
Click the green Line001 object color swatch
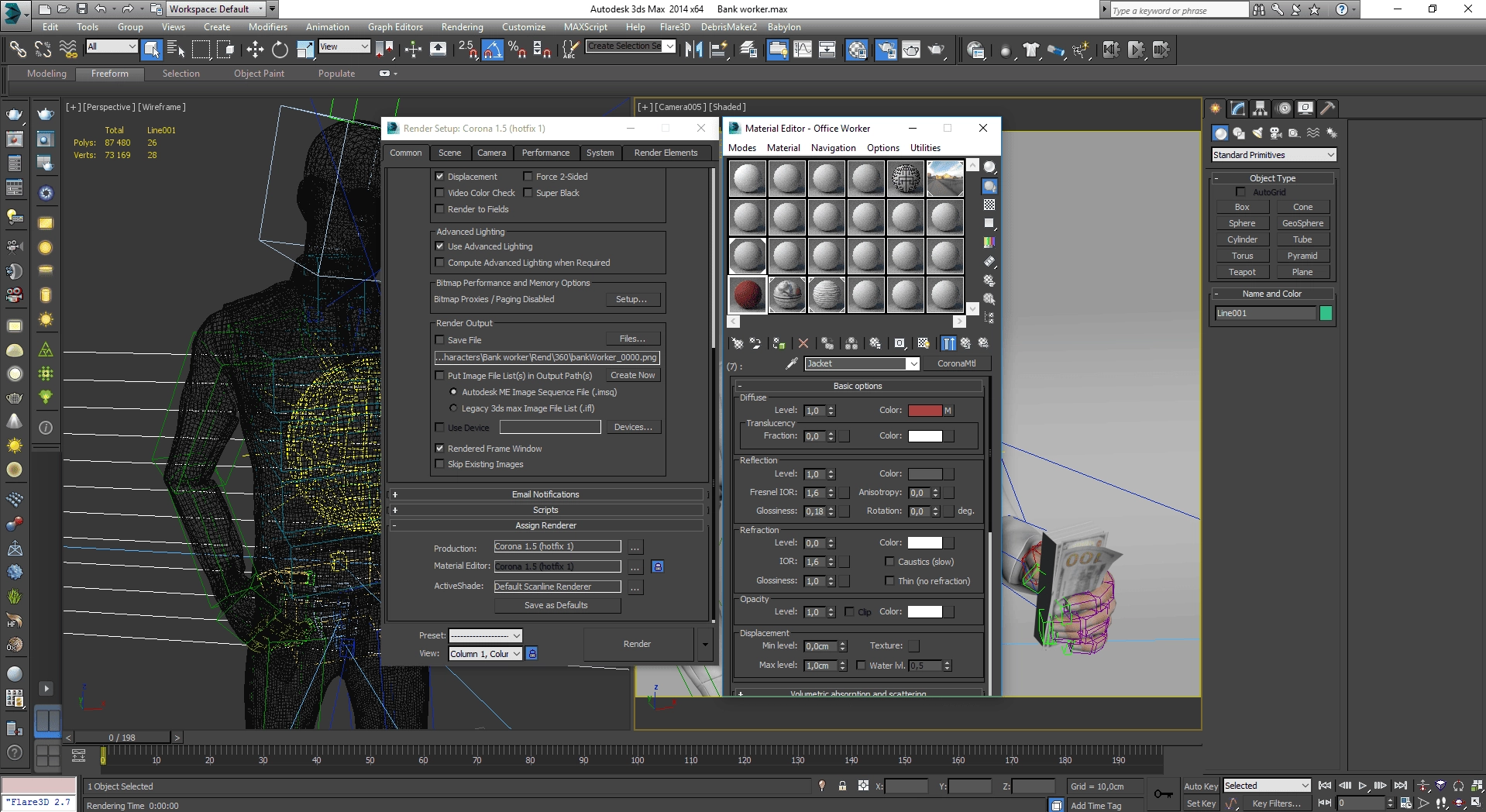(1326, 313)
